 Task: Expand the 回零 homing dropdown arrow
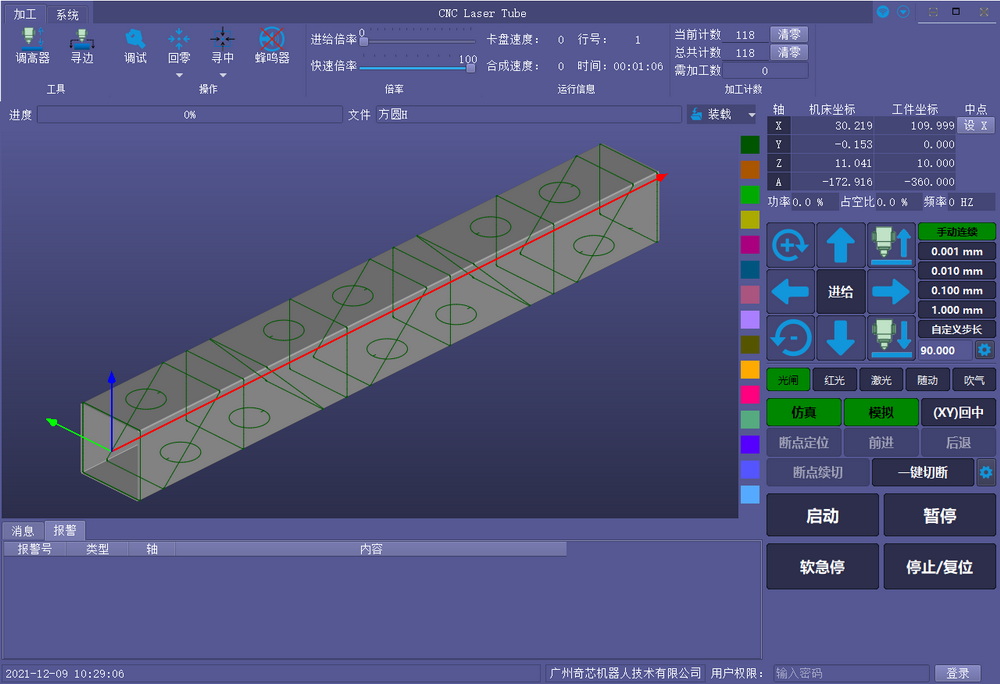click(179, 75)
